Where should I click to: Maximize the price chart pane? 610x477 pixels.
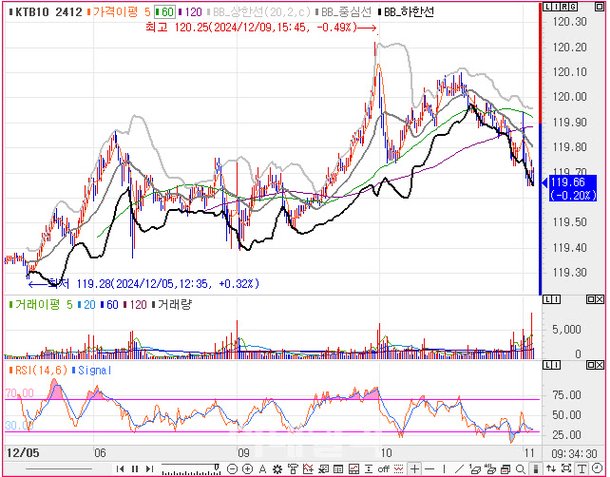[599, 7]
